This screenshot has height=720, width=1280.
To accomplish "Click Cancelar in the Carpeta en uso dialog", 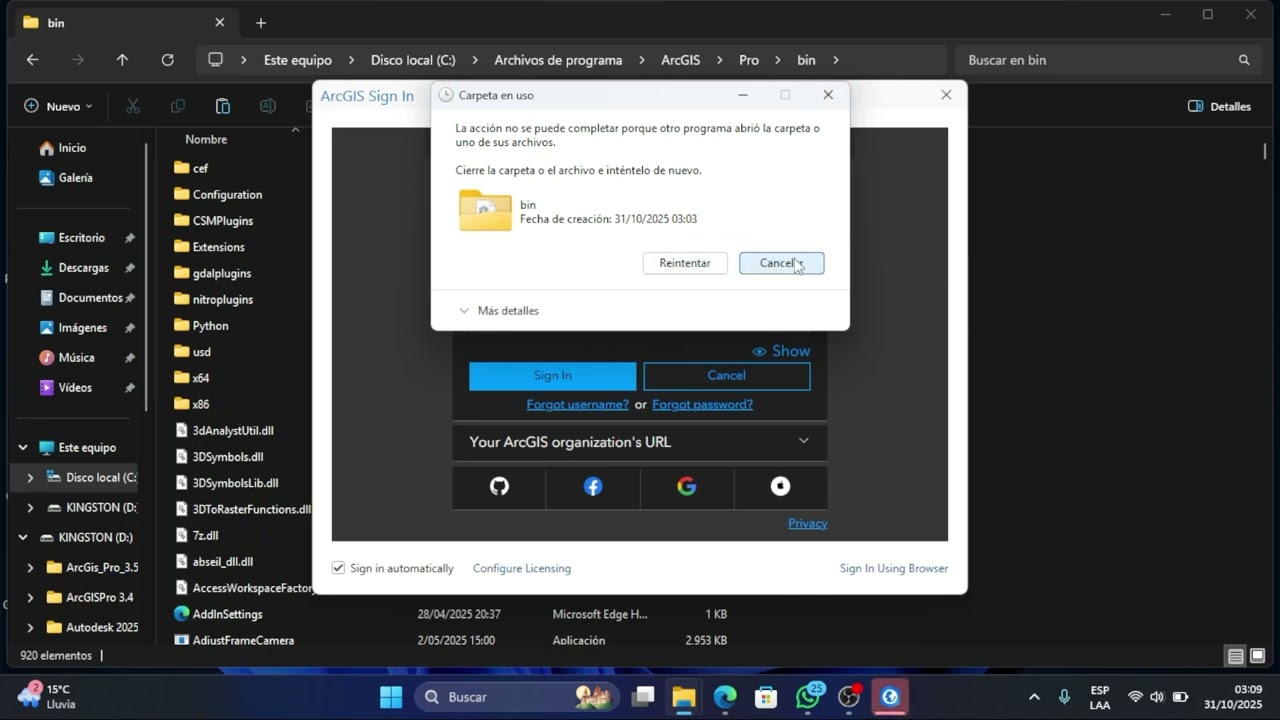I will tap(781, 263).
